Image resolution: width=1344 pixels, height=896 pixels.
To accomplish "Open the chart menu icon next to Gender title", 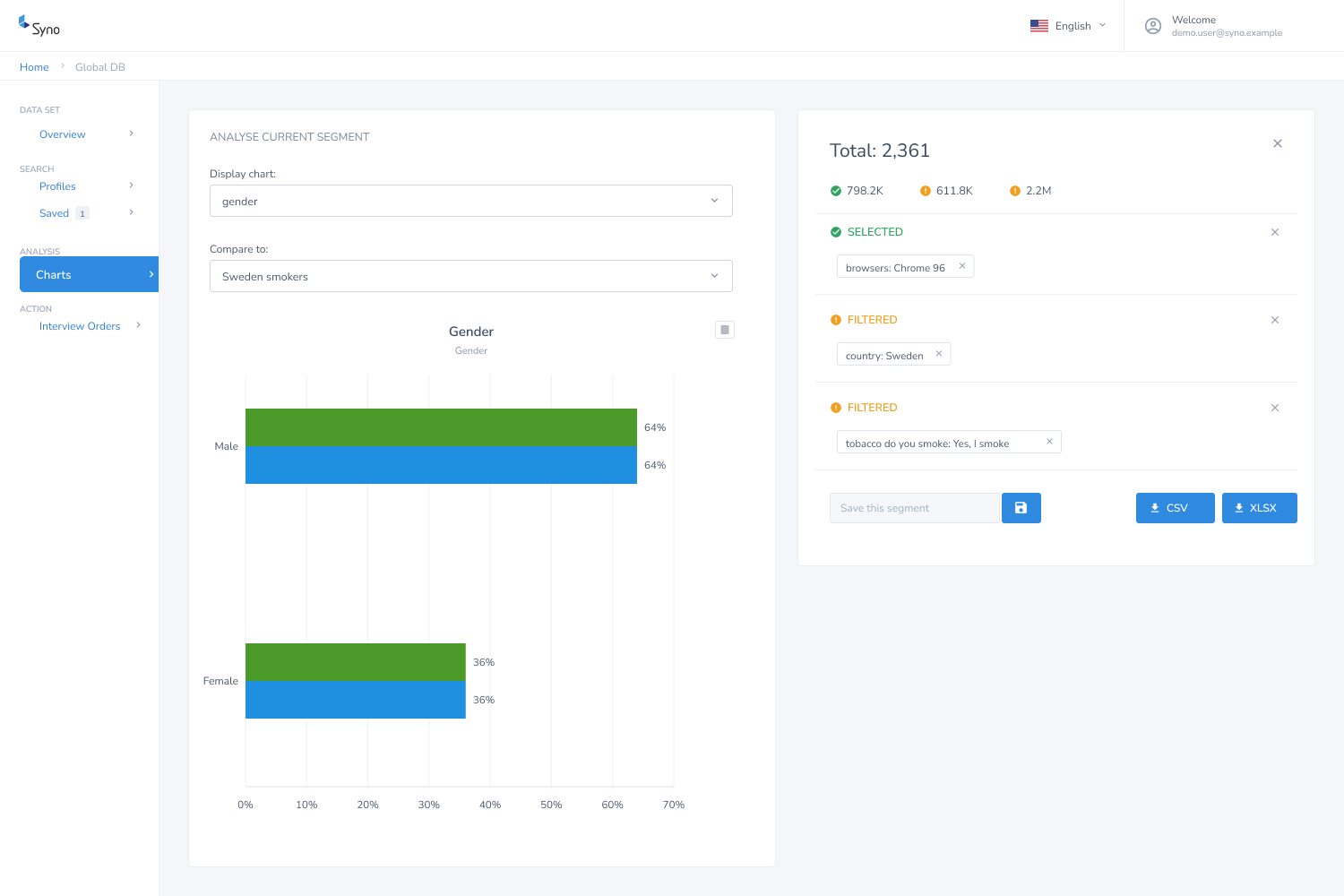I will [x=725, y=330].
